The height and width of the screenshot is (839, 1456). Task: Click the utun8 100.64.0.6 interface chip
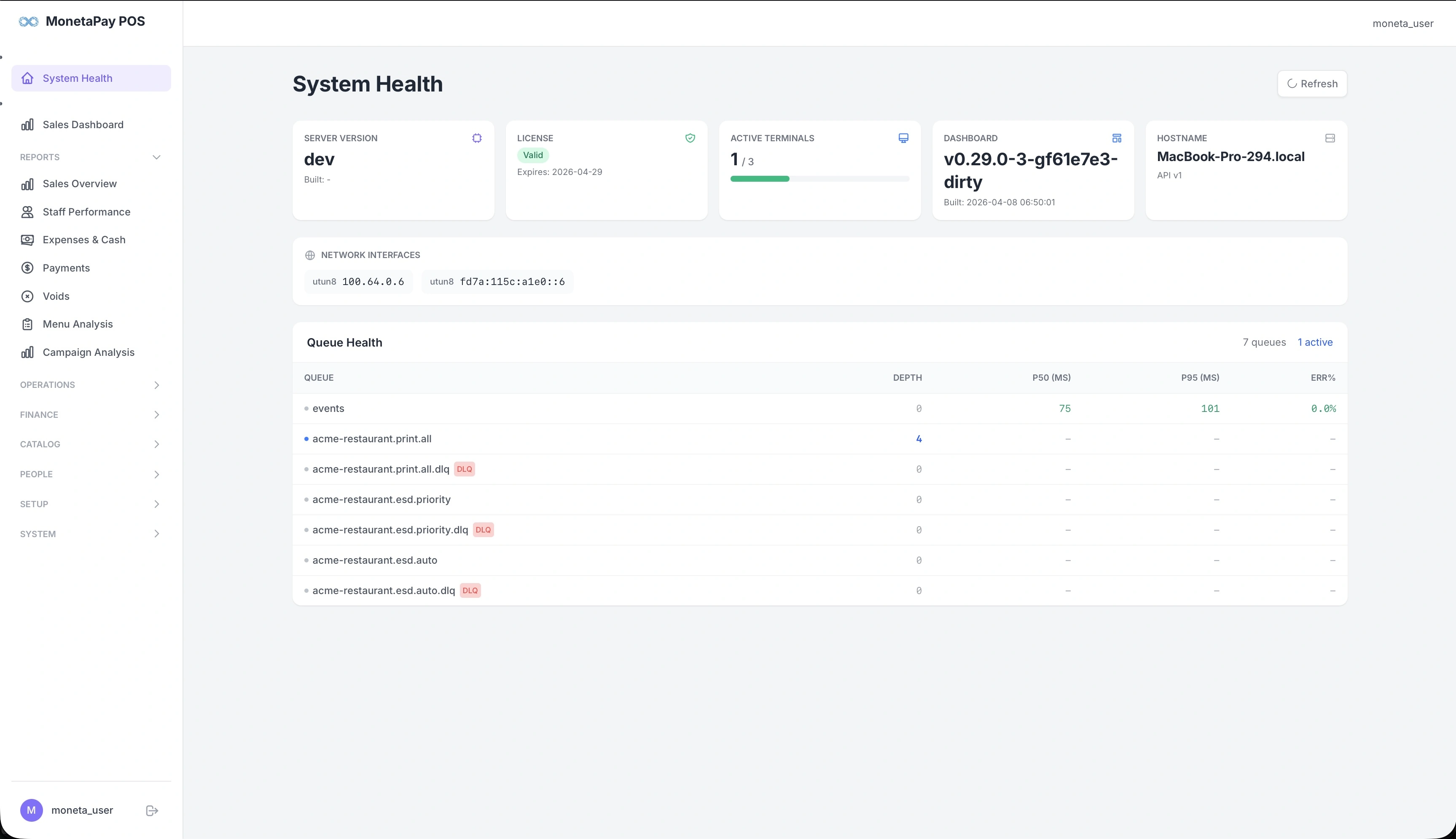click(358, 282)
